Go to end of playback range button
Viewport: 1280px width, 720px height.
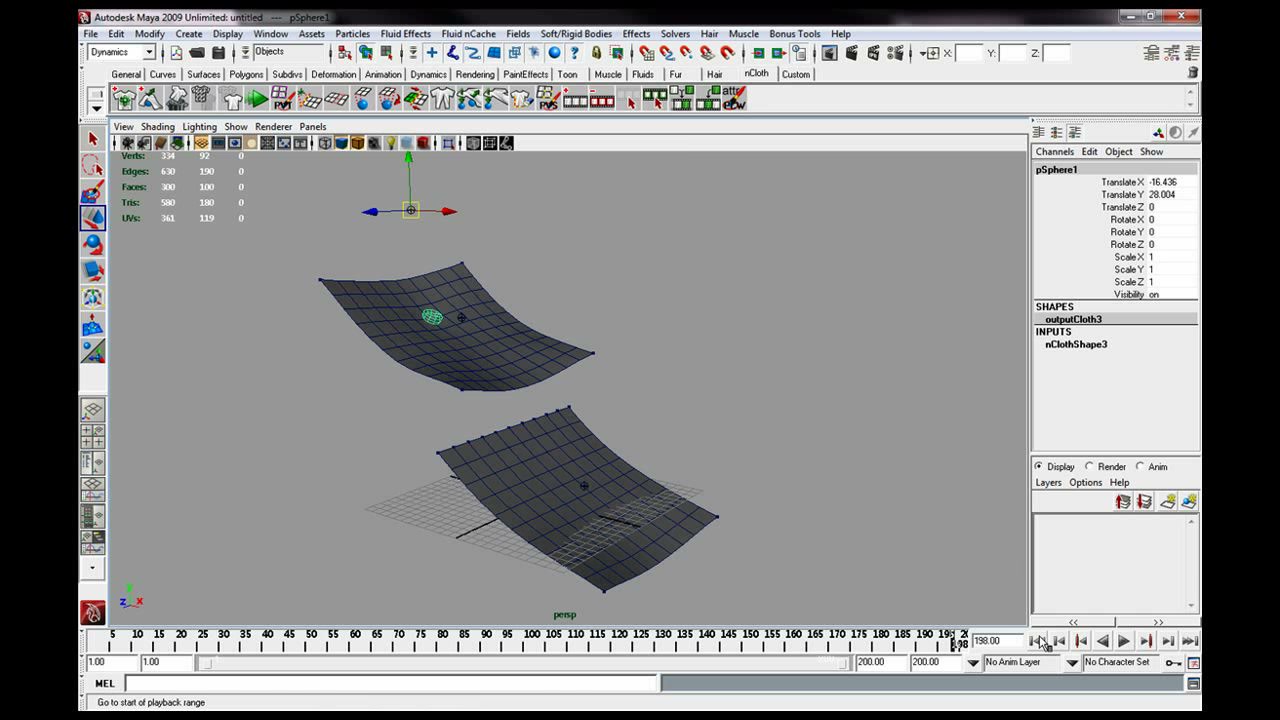click(x=1190, y=641)
